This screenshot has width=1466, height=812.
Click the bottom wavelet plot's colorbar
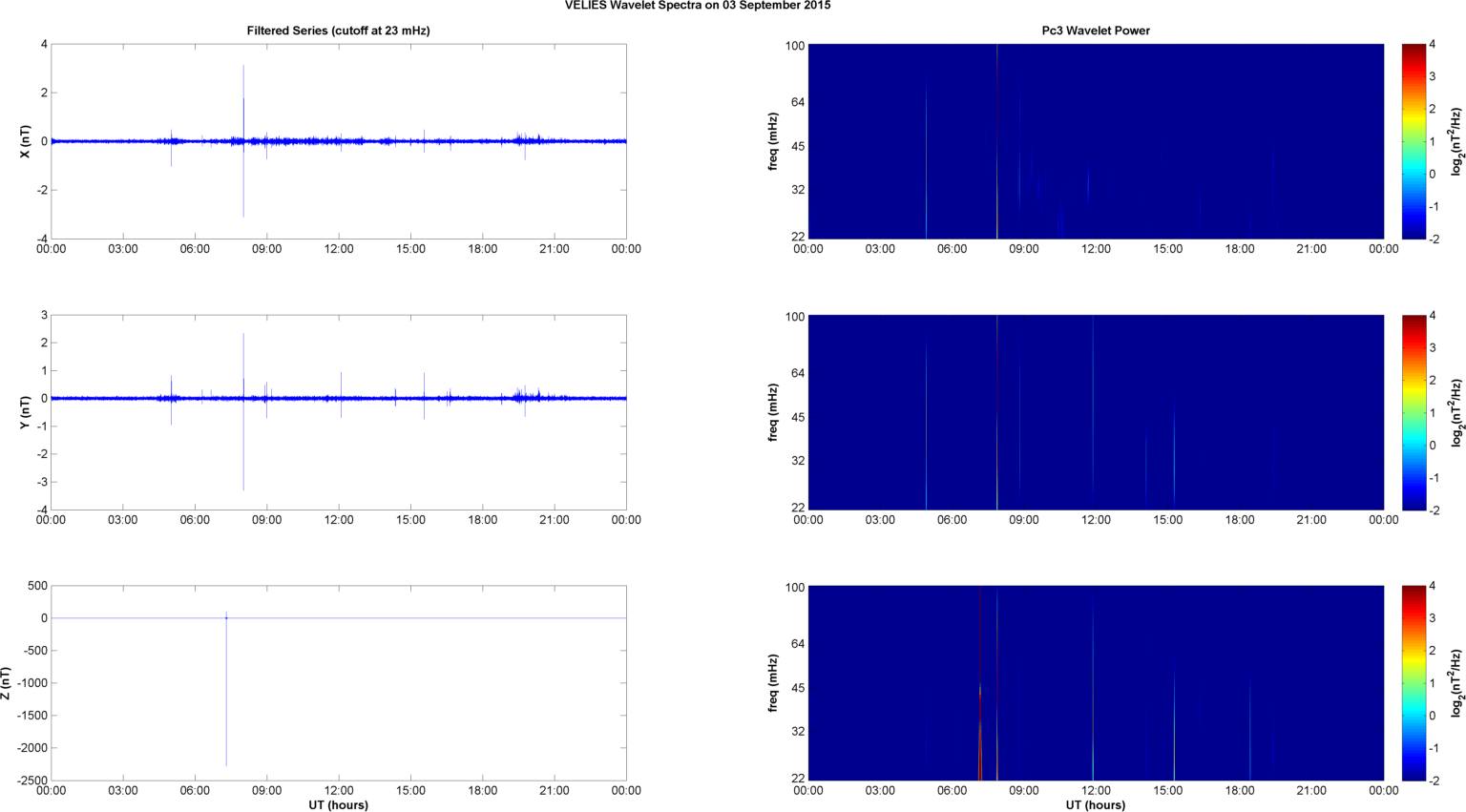(x=1414, y=683)
